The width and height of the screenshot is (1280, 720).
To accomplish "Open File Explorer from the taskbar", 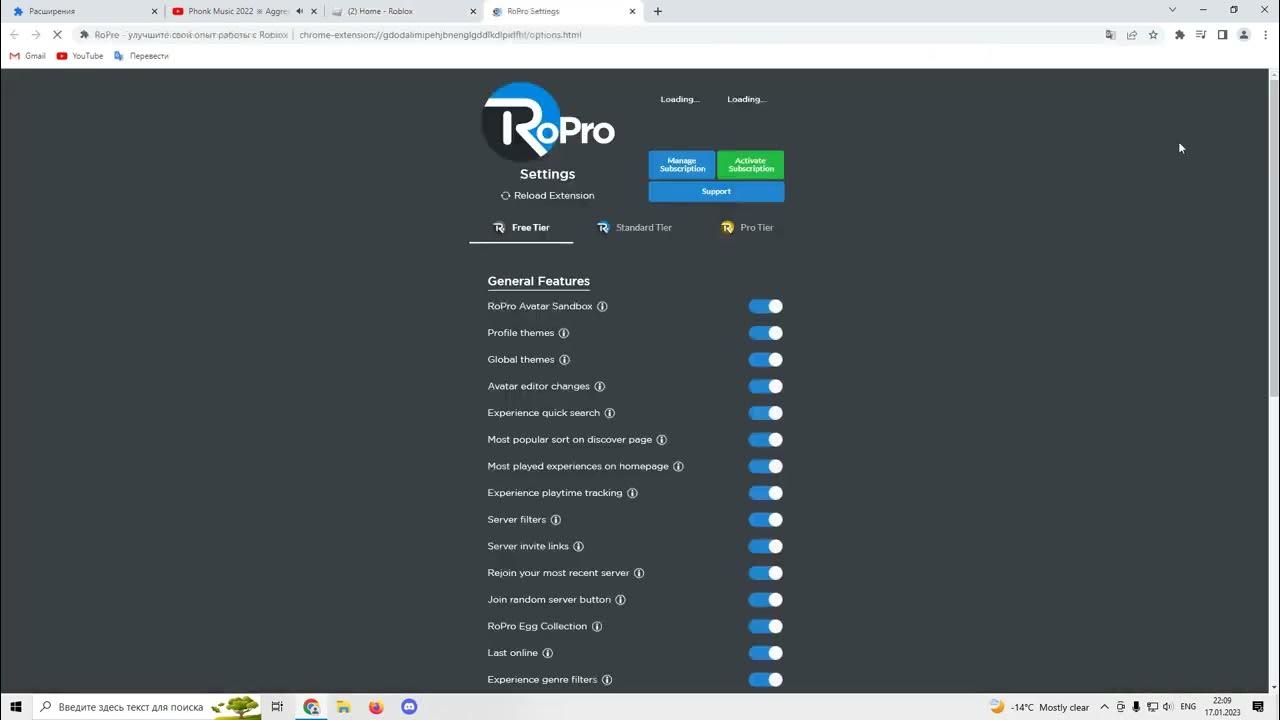I will coord(344,707).
